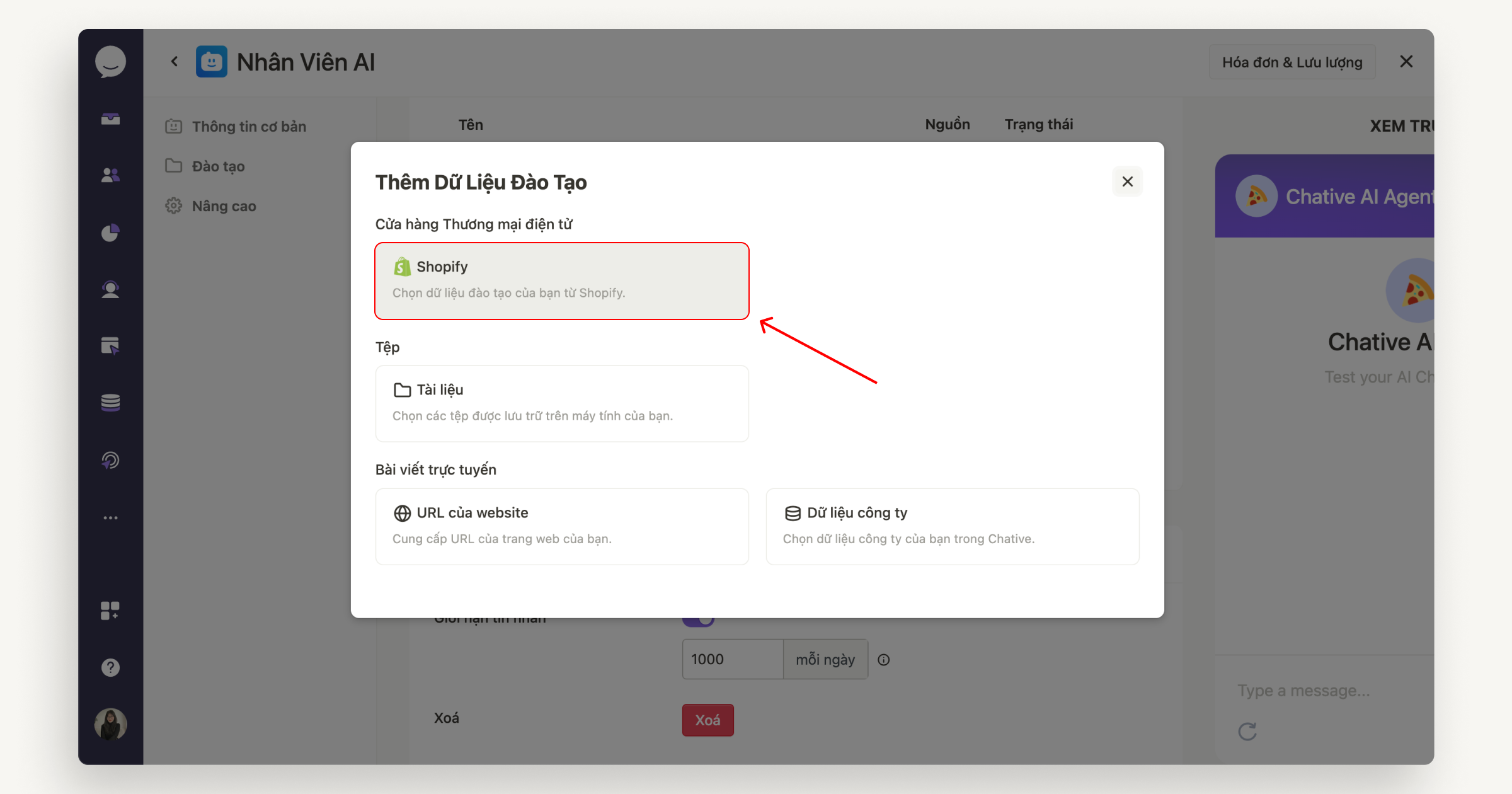Image resolution: width=1512 pixels, height=794 pixels.
Task: Click the Hóa đơn & Lưu lượng button
Action: tap(1292, 62)
